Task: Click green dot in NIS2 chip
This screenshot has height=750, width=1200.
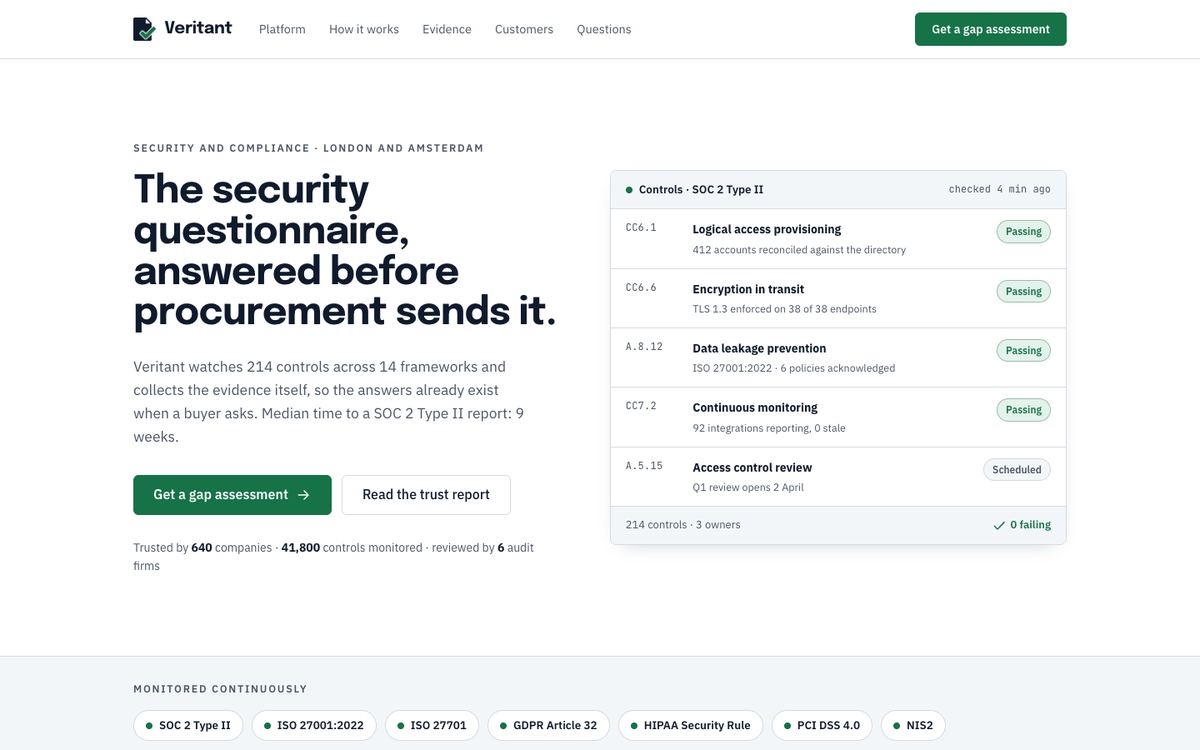Action: [897, 726]
